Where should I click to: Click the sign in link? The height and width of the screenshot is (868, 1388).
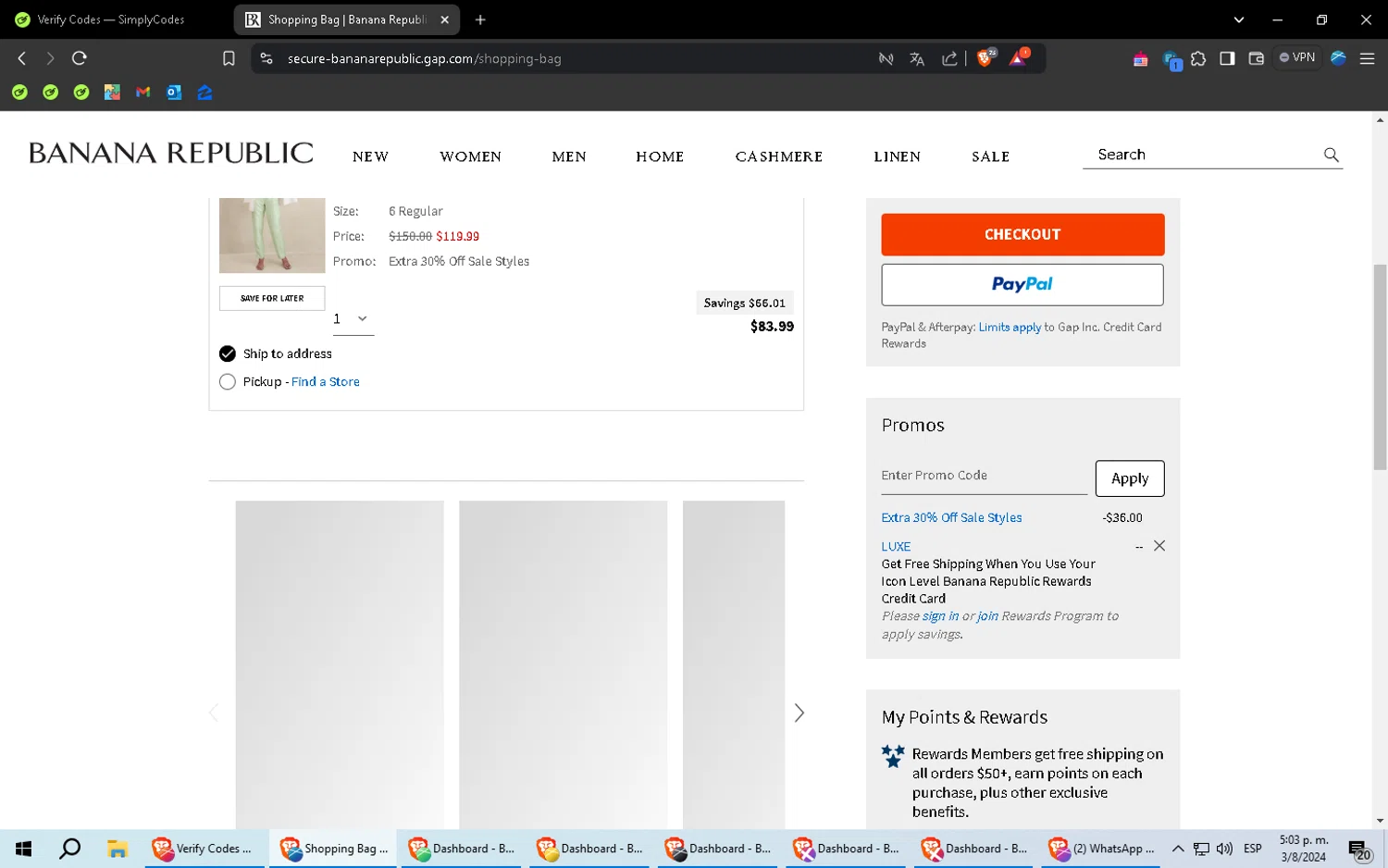[940, 616]
